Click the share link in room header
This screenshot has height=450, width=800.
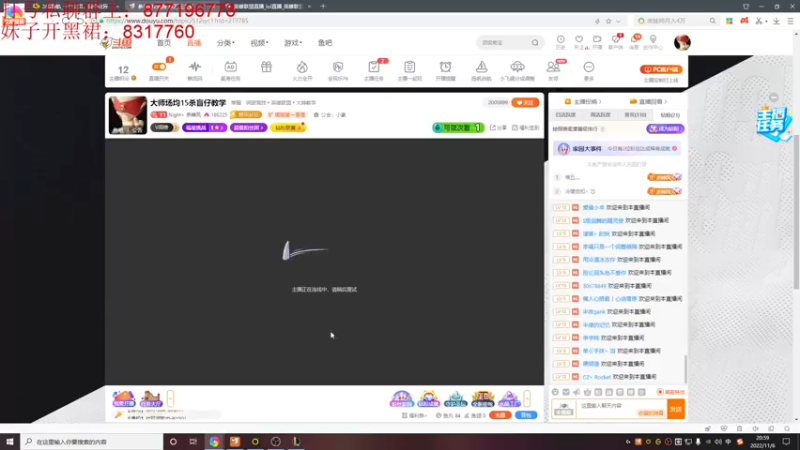[498, 128]
